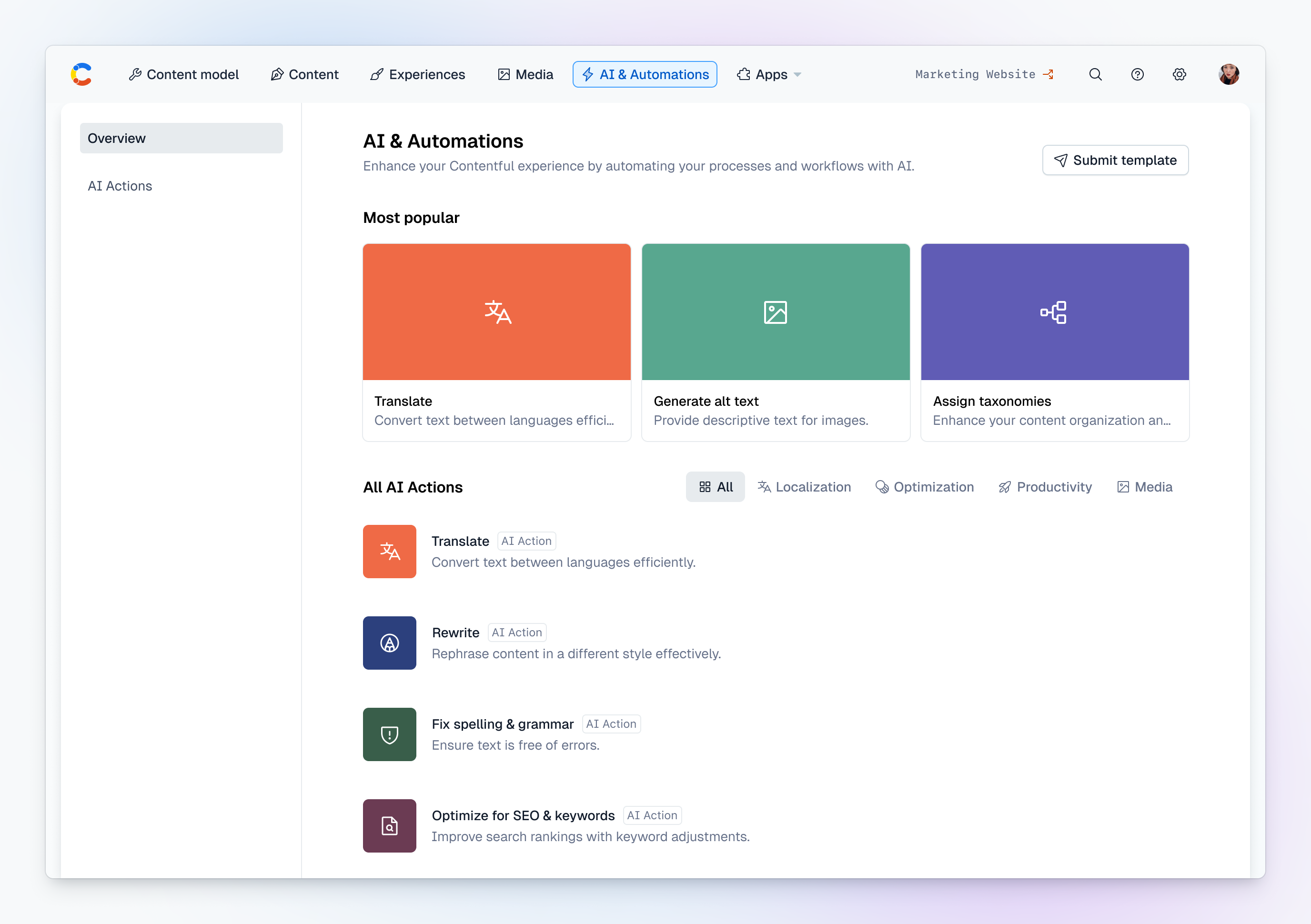Open the settings gear icon
This screenshot has width=1311, height=924.
coord(1179,74)
